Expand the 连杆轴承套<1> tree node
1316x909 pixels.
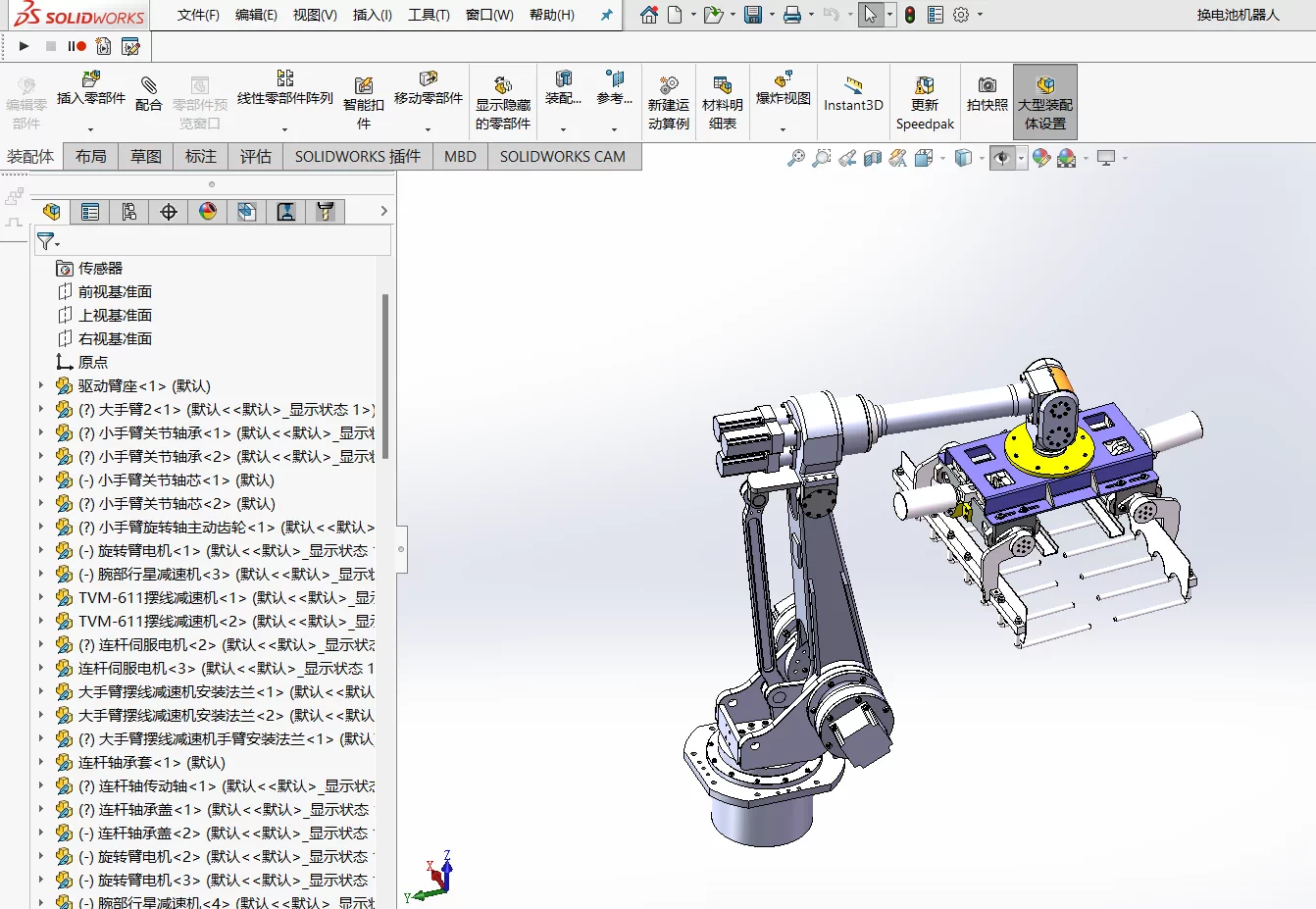(40, 762)
